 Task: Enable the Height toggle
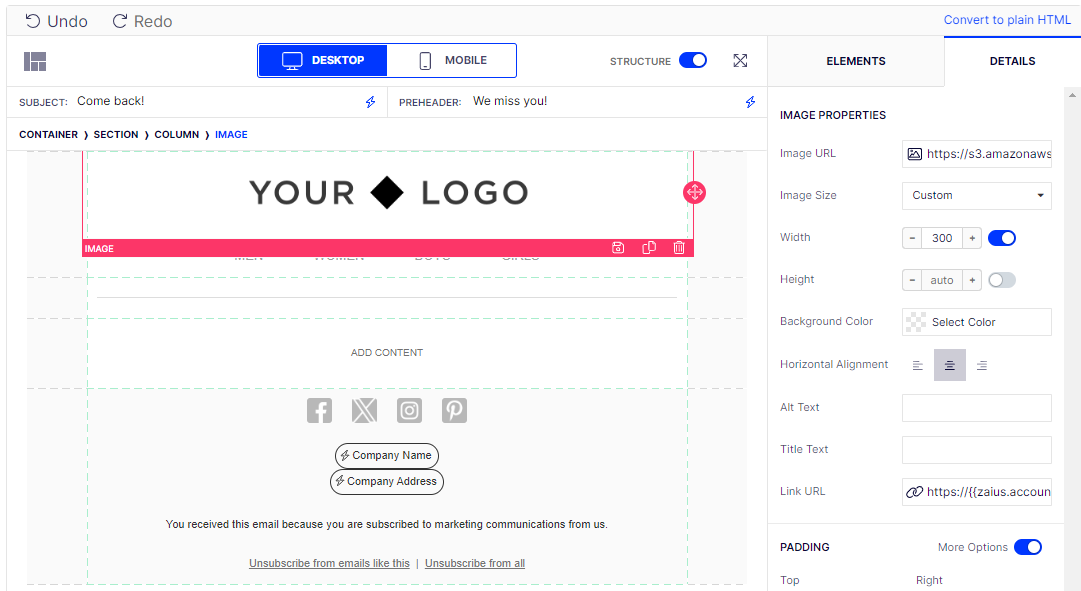pyautogui.click(x=1002, y=280)
